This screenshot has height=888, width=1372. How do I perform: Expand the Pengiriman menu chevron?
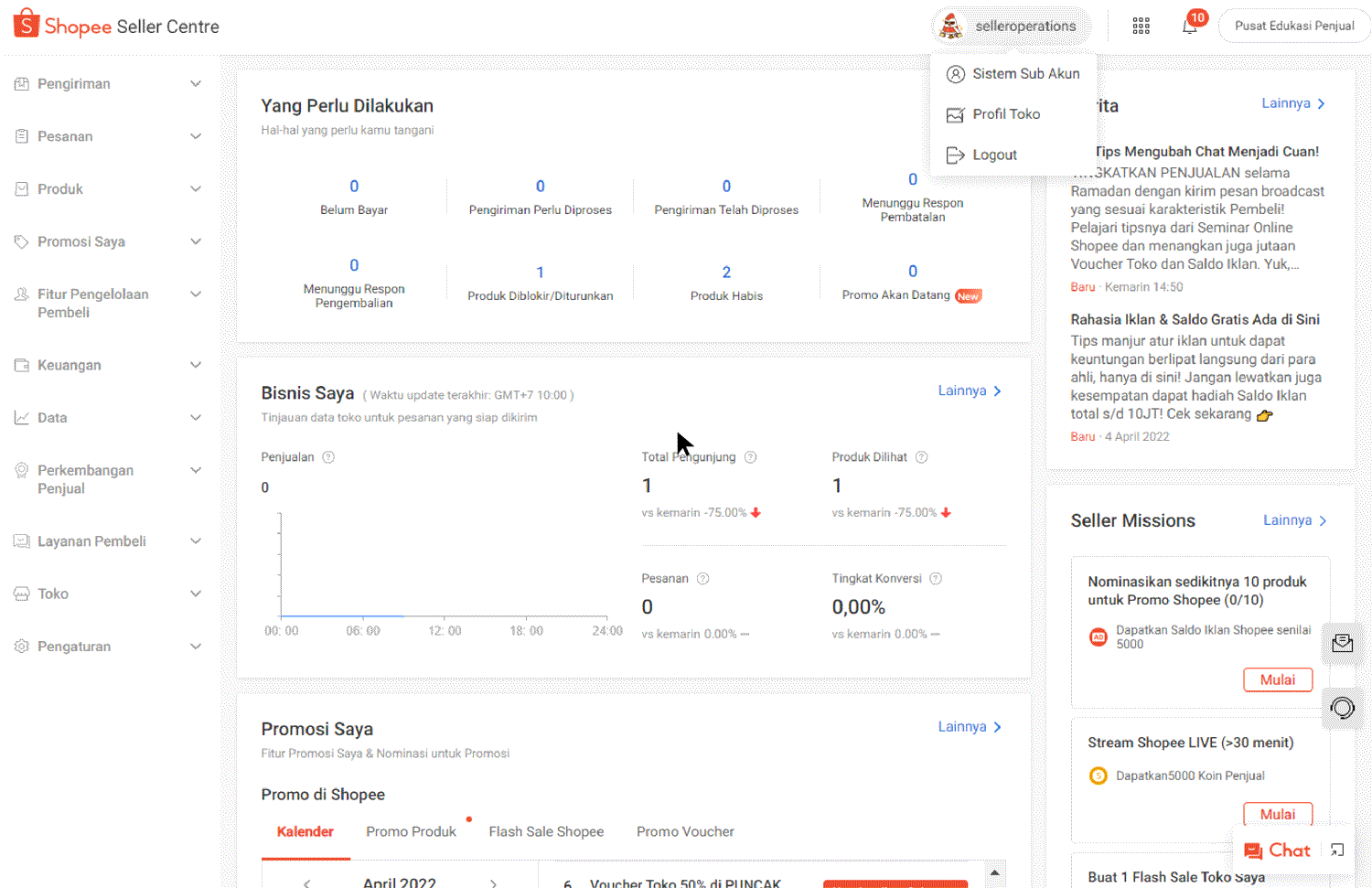click(x=196, y=84)
